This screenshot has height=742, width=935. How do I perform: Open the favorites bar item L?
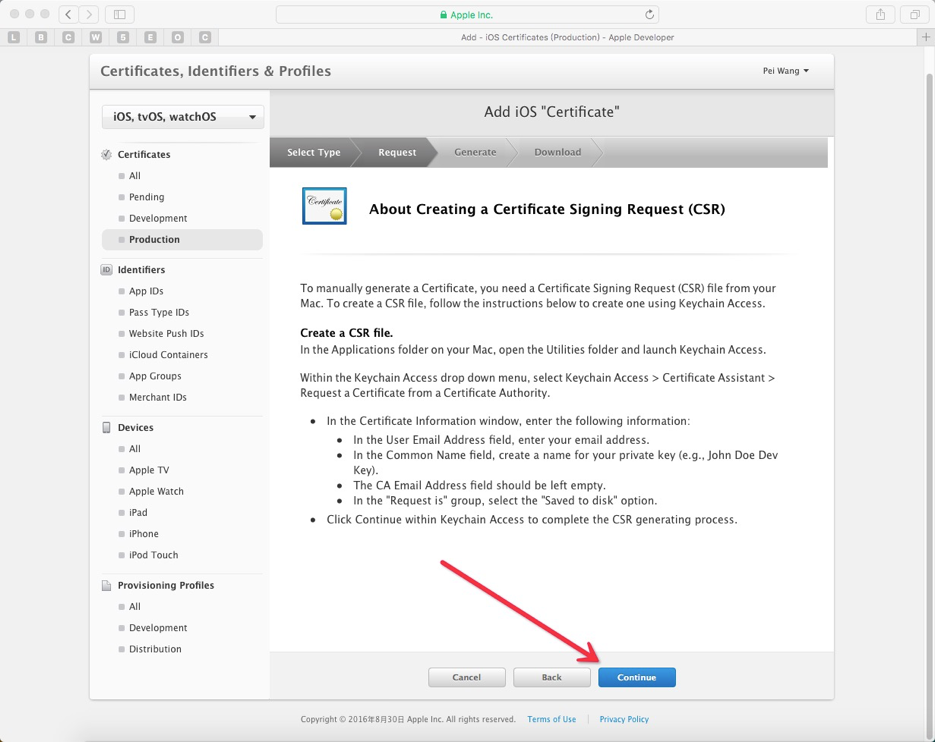pyautogui.click(x=14, y=37)
